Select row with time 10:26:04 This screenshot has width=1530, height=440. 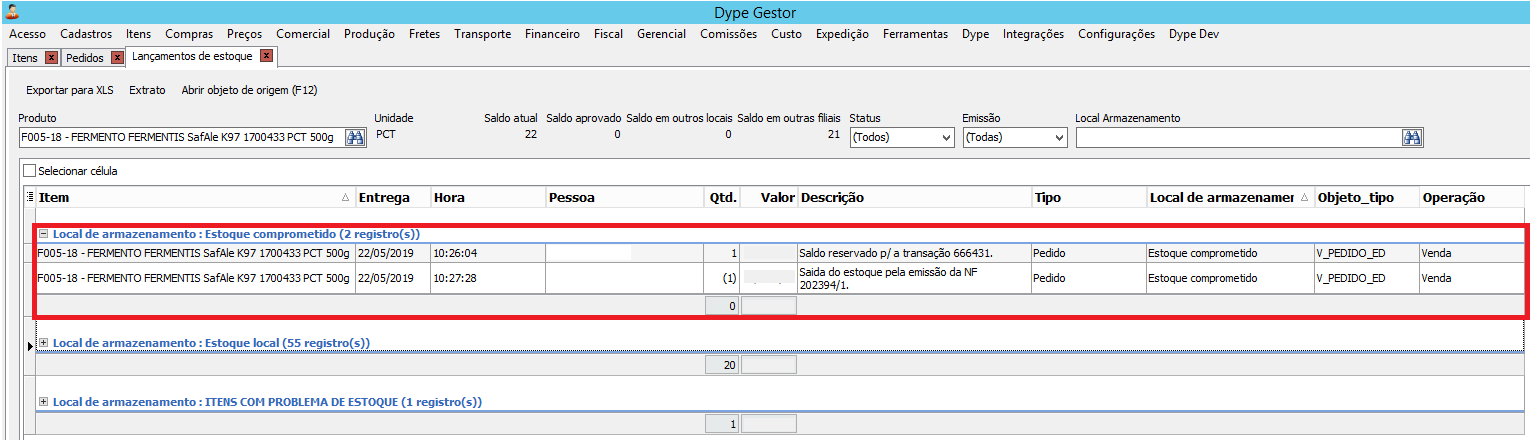pos(780,253)
